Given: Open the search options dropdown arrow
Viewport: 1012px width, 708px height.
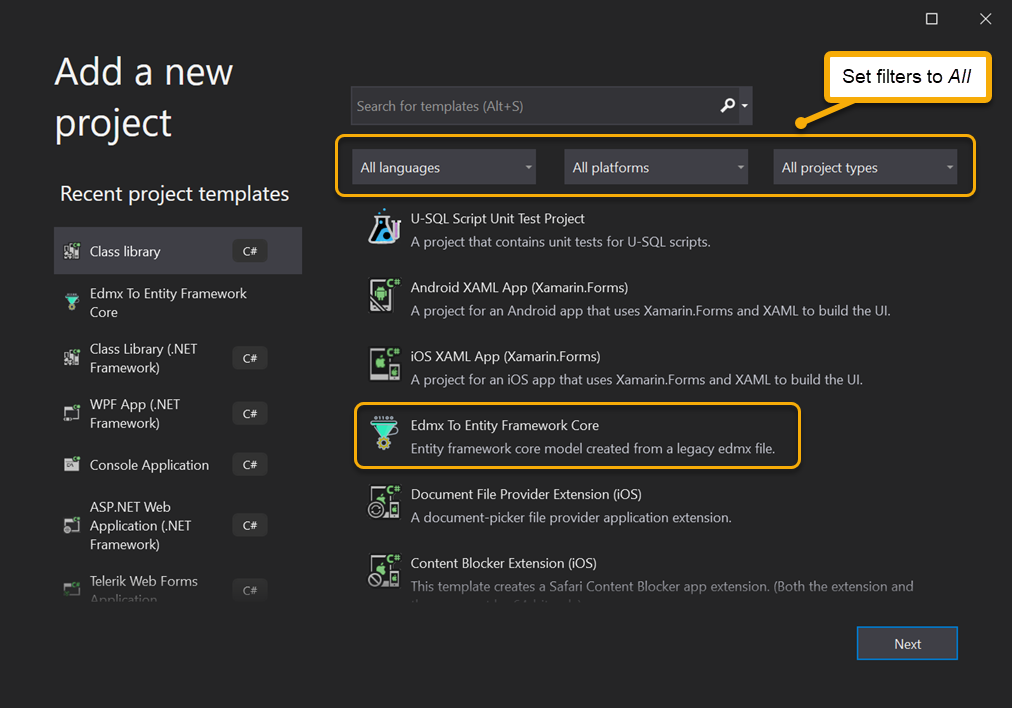Looking at the screenshot, I should 745,106.
